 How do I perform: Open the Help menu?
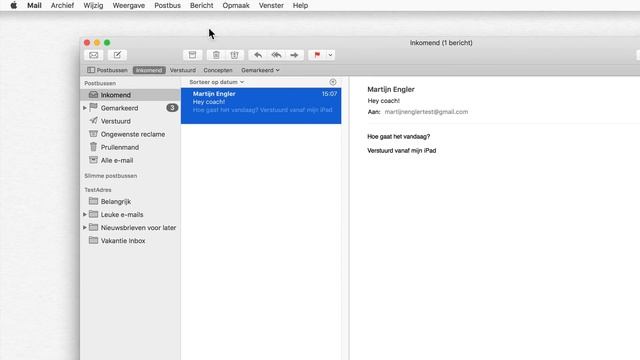300,5
